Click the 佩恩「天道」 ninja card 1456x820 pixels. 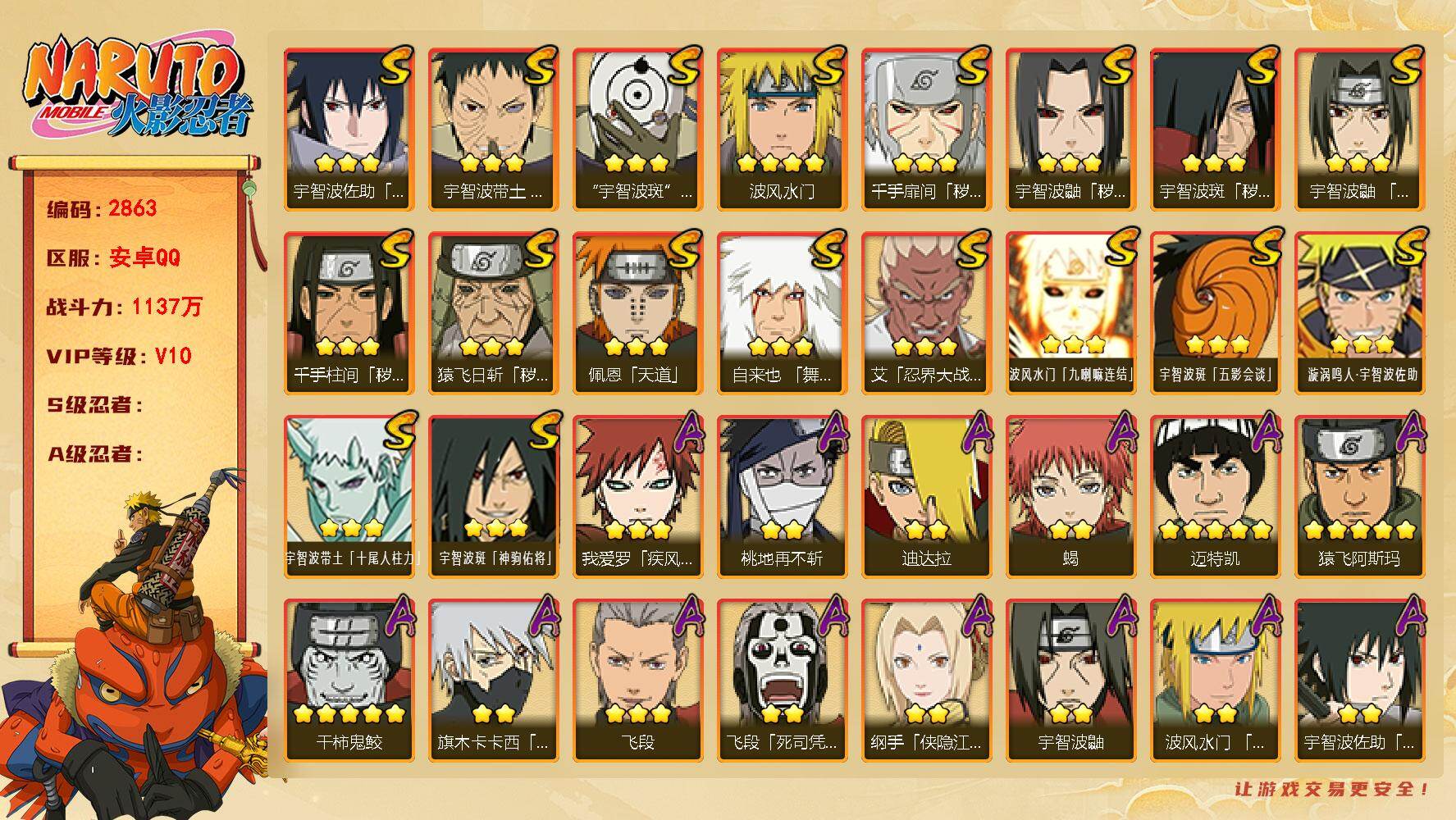[x=637, y=313]
